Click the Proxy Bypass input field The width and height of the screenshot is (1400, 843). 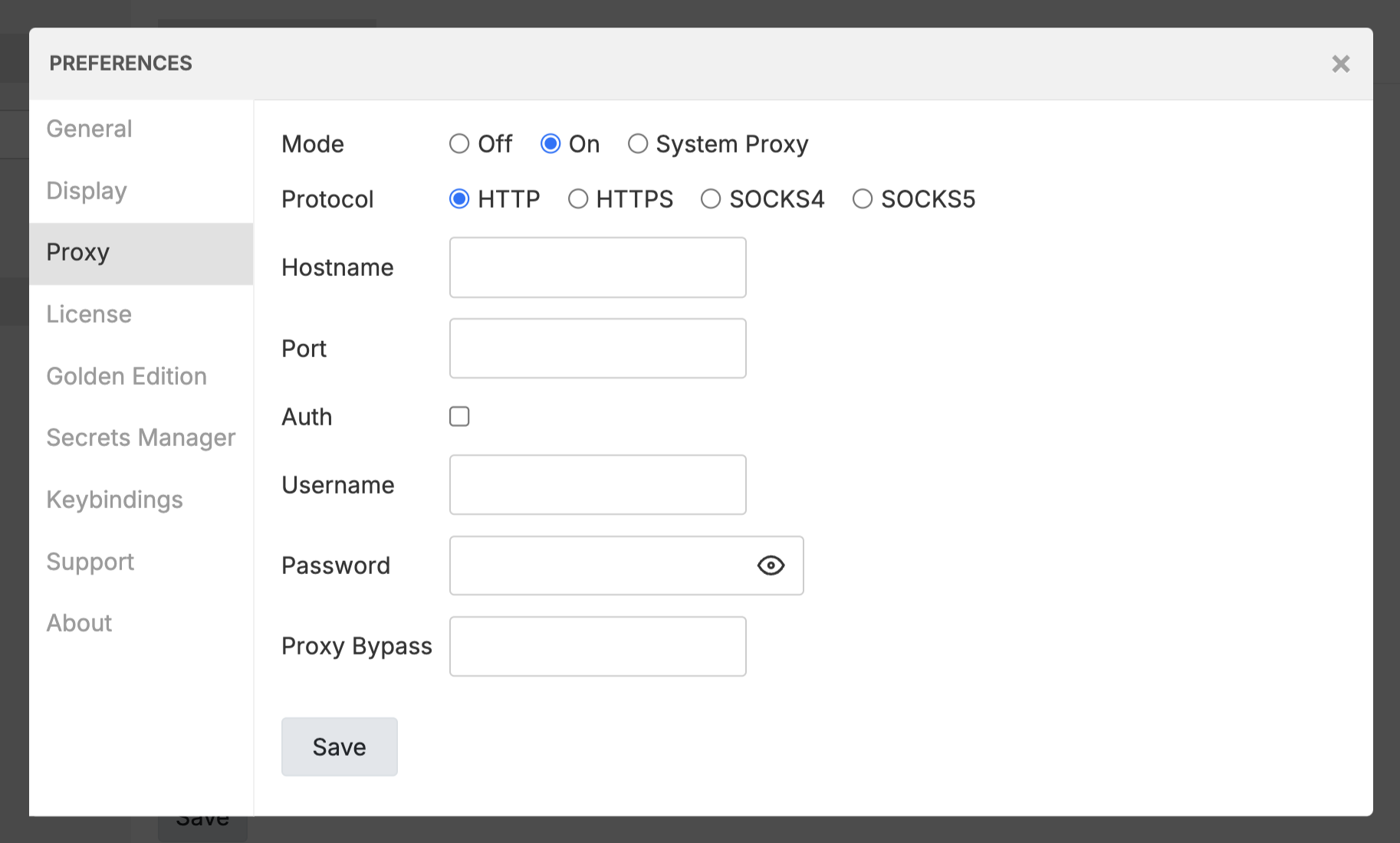tap(597, 646)
